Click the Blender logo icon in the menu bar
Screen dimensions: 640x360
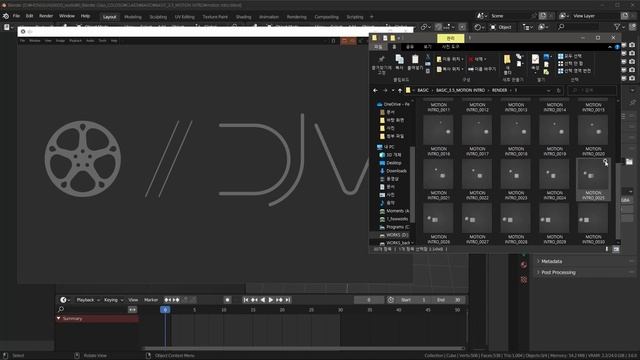6,16
